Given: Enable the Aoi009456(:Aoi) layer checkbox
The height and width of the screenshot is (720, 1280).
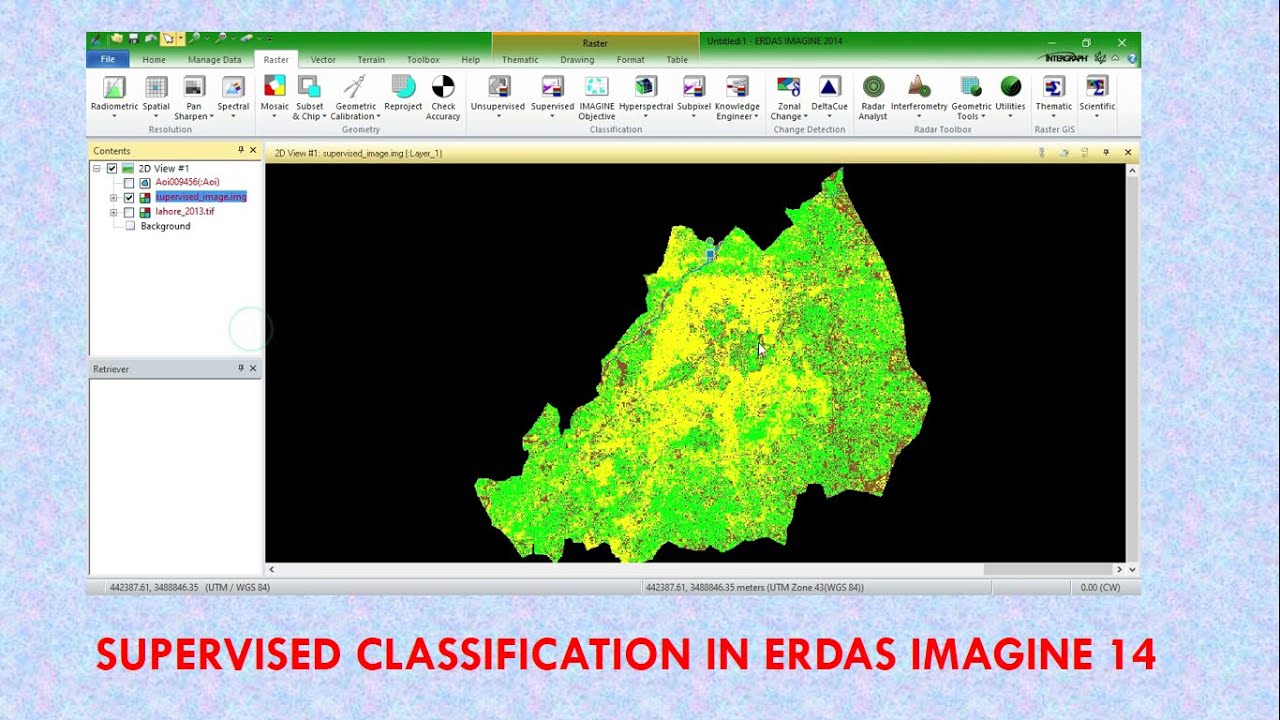Looking at the screenshot, I should (129, 183).
